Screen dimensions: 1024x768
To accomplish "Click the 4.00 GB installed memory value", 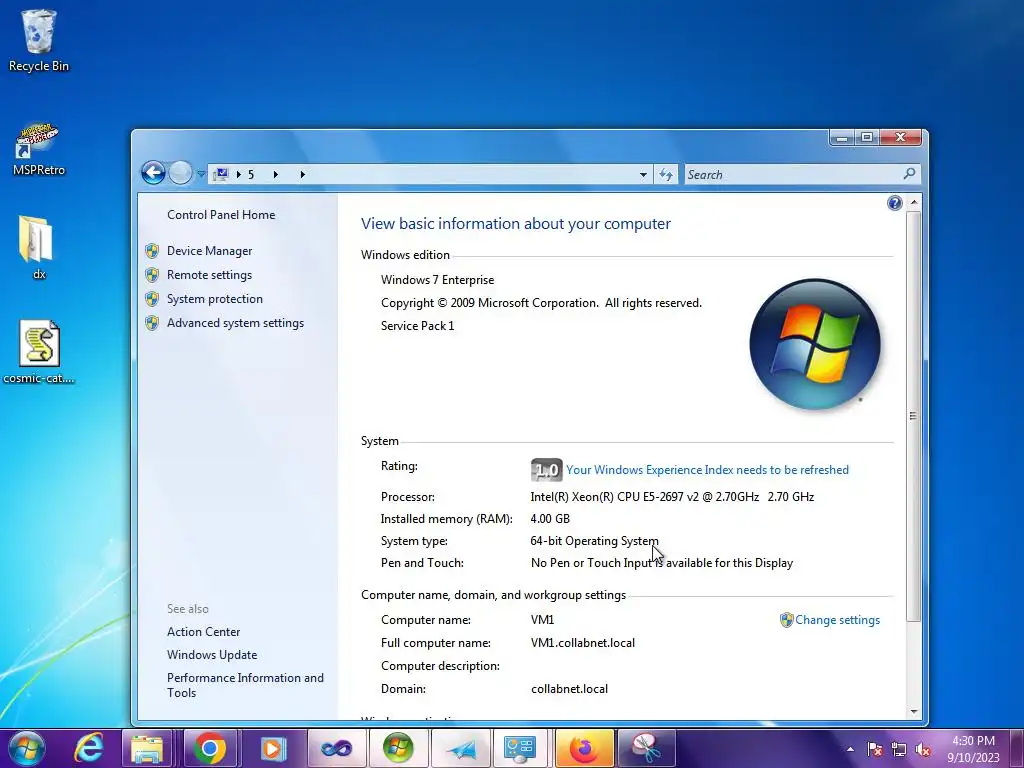I will 550,519.
